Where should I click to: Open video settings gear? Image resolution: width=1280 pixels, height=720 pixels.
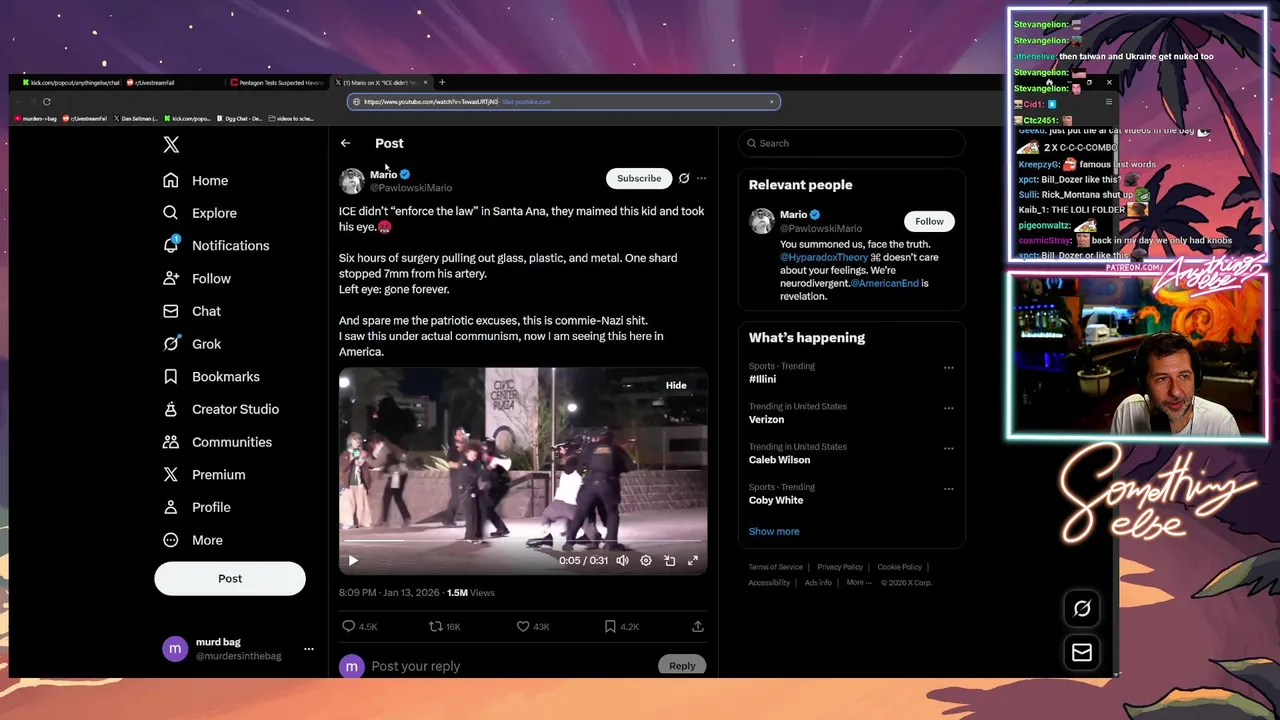pos(646,561)
